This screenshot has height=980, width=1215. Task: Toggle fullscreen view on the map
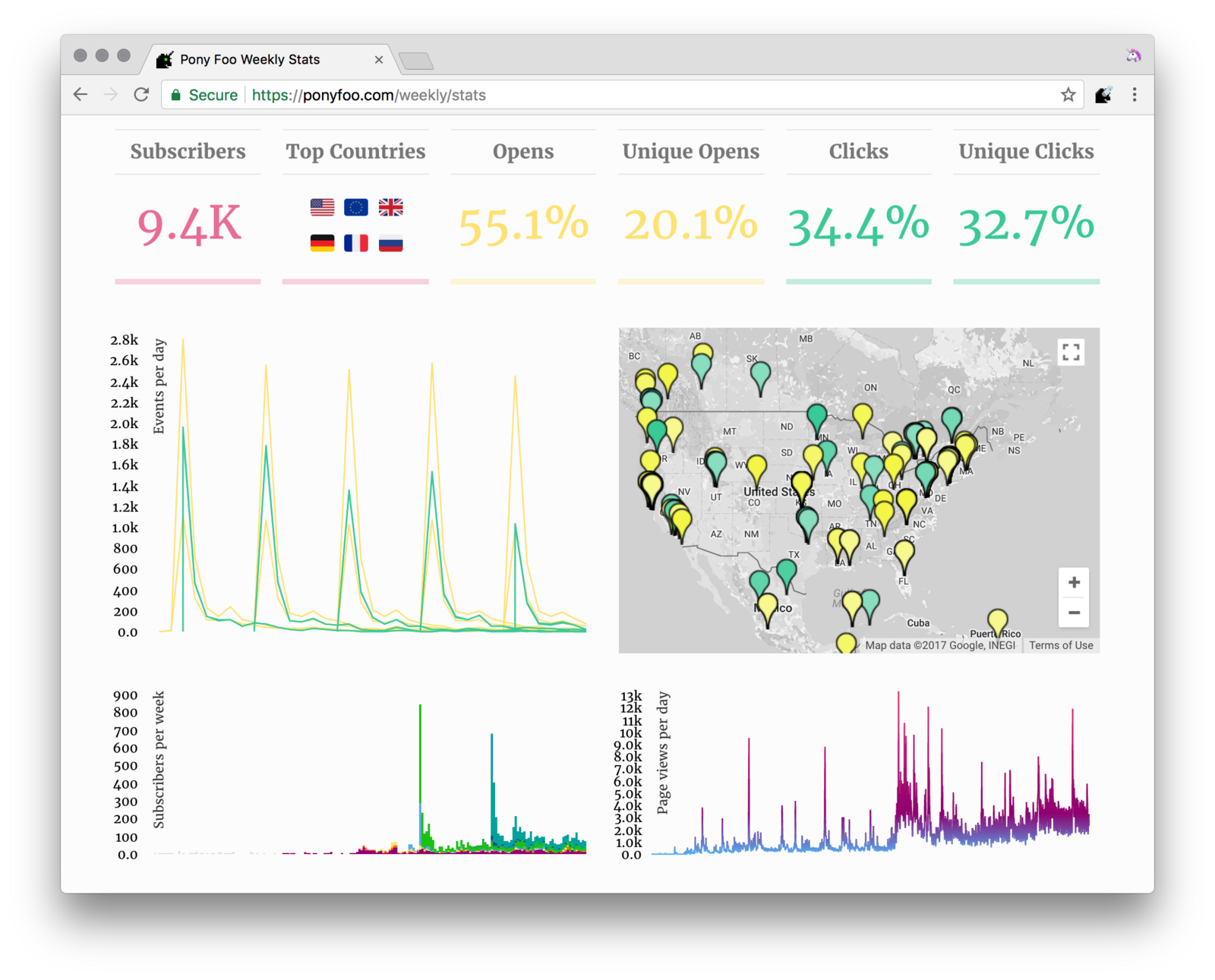tap(1071, 352)
